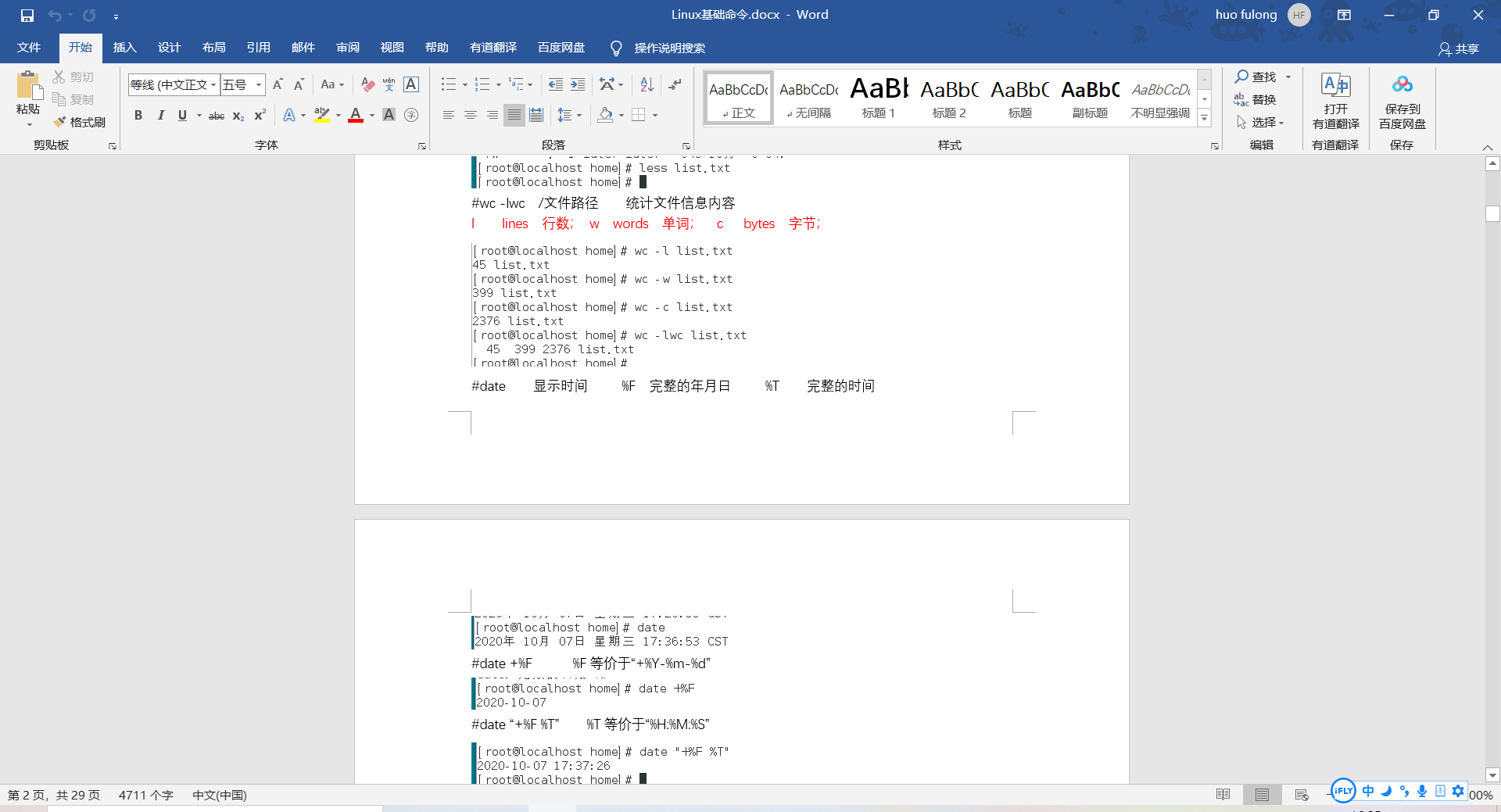Viewport: 1501px width, 812px height.
Task: Click the Find button
Action: 1256,77
